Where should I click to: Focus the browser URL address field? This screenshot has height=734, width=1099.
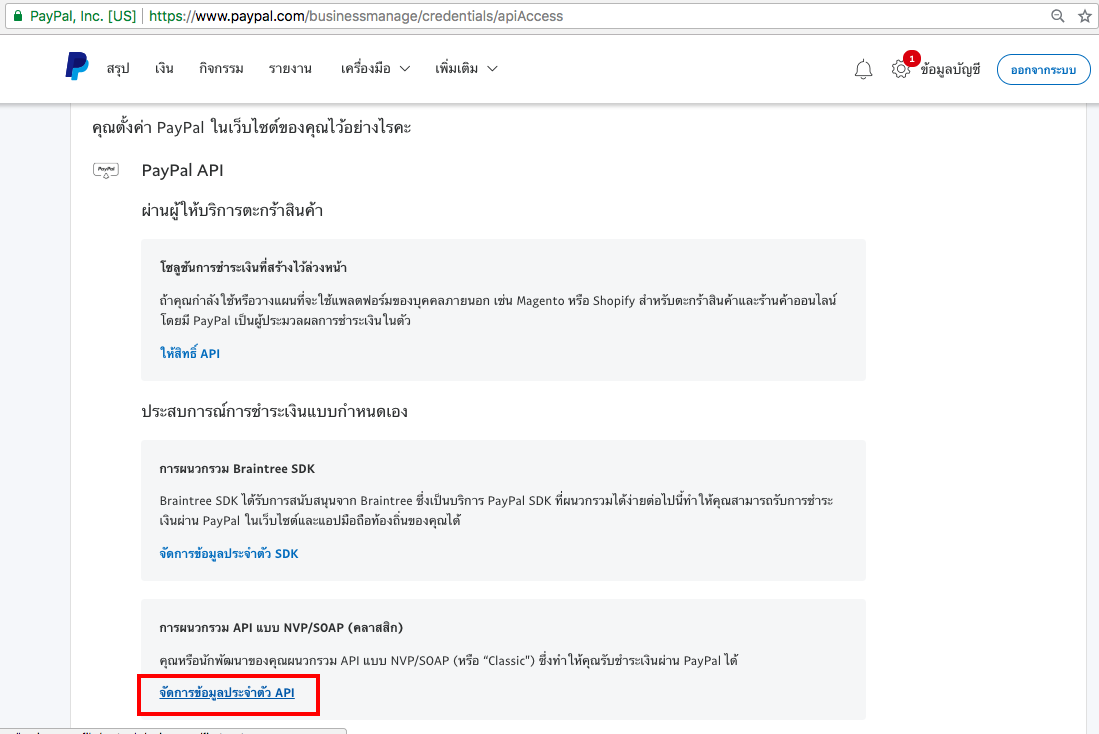pyautogui.click(x=600, y=16)
